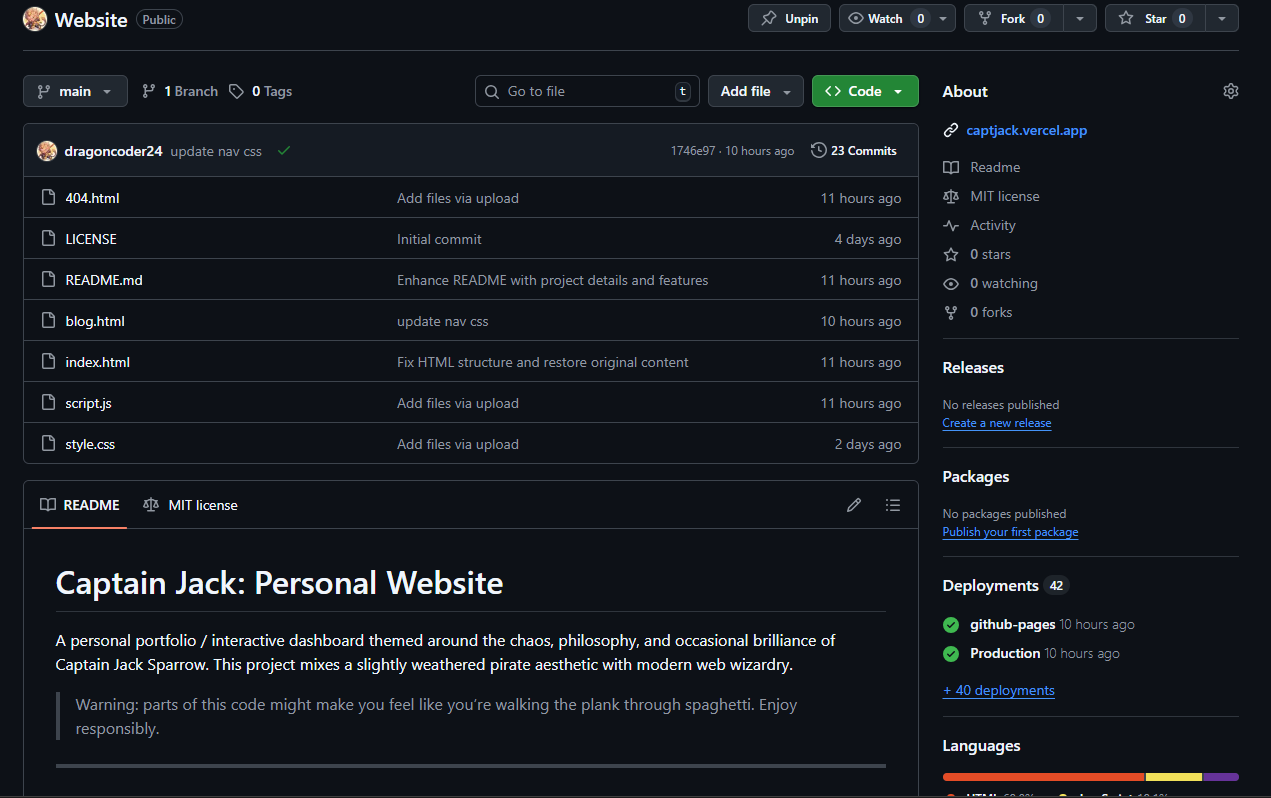Expand the Add file menu
This screenshot has width=1271, height=798.
point(755,91)
